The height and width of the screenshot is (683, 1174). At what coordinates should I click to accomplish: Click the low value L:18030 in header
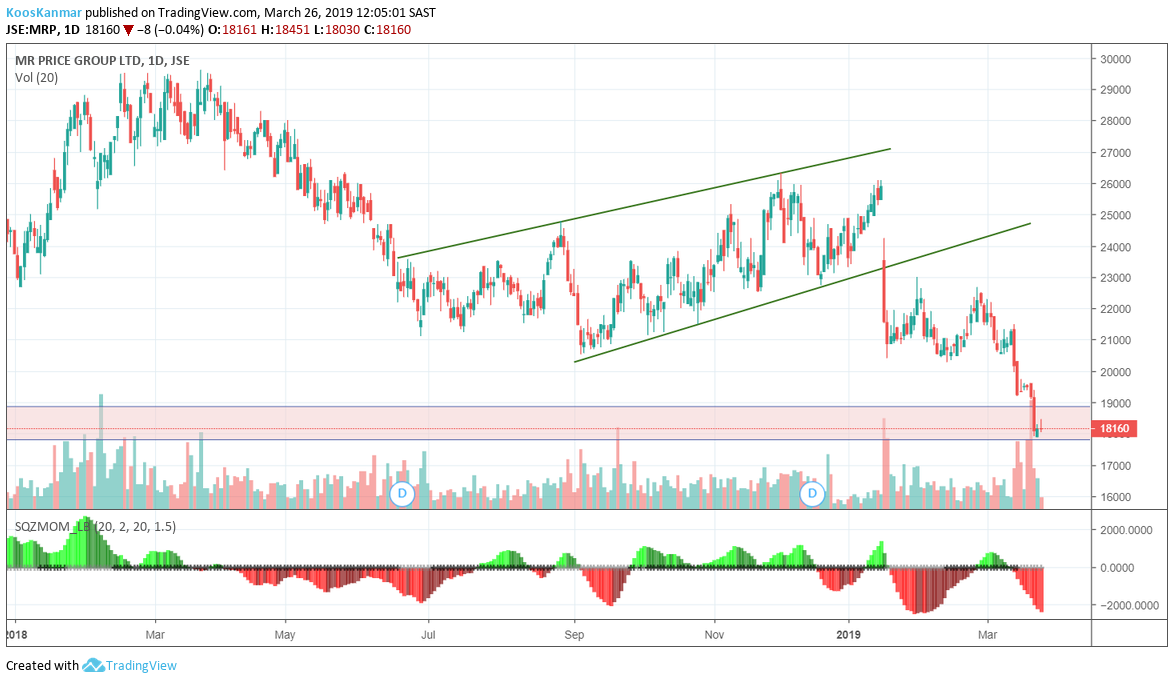tap(338, 30)
